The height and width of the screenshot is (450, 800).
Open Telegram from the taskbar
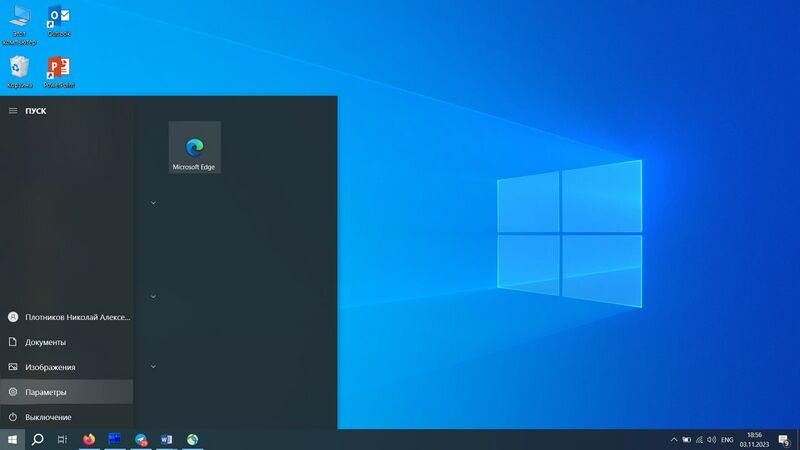pyautogui.click(x=141, y=439)
